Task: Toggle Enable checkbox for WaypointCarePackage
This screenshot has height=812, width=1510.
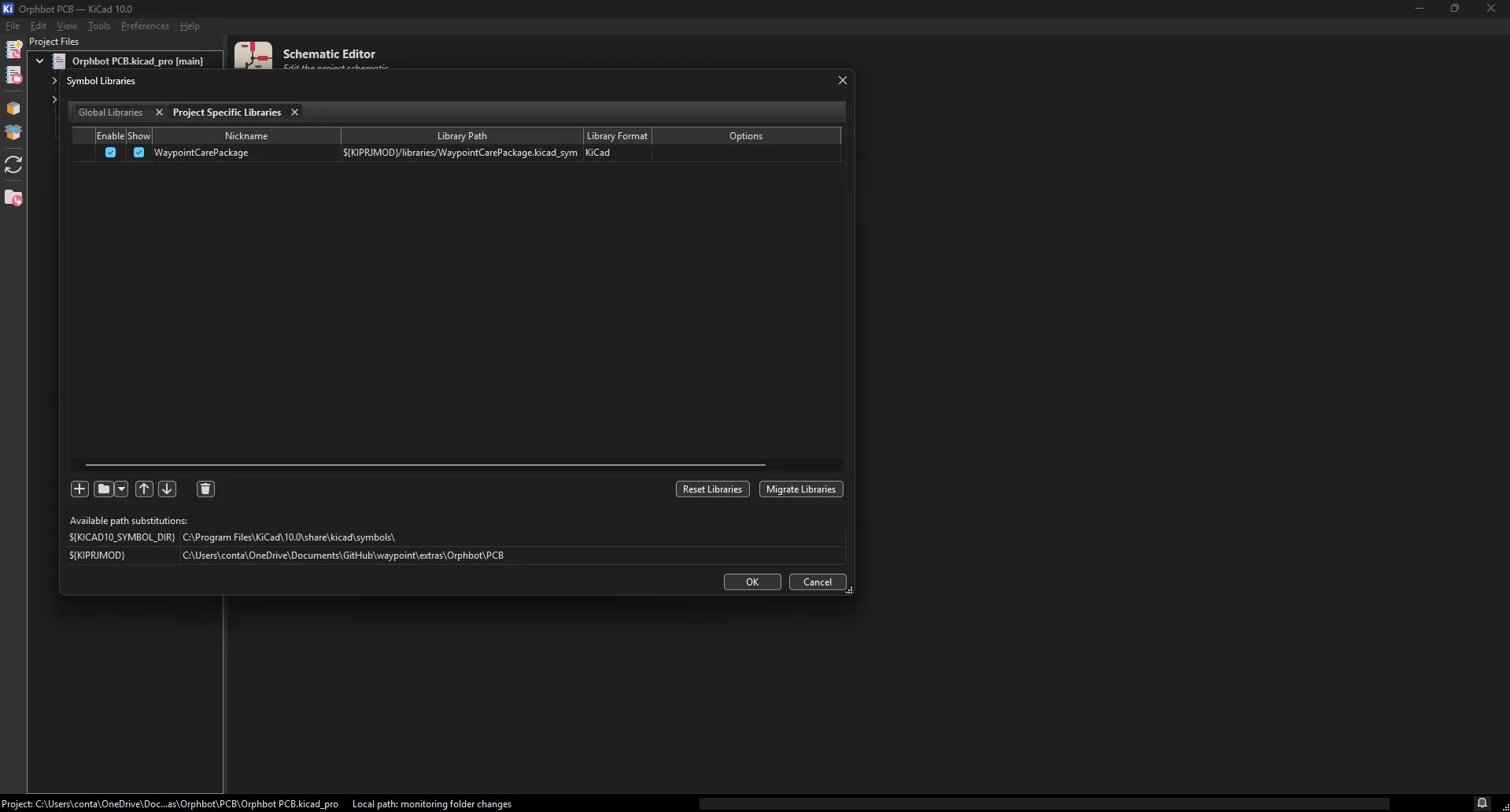Action: (x=110, y=153)
